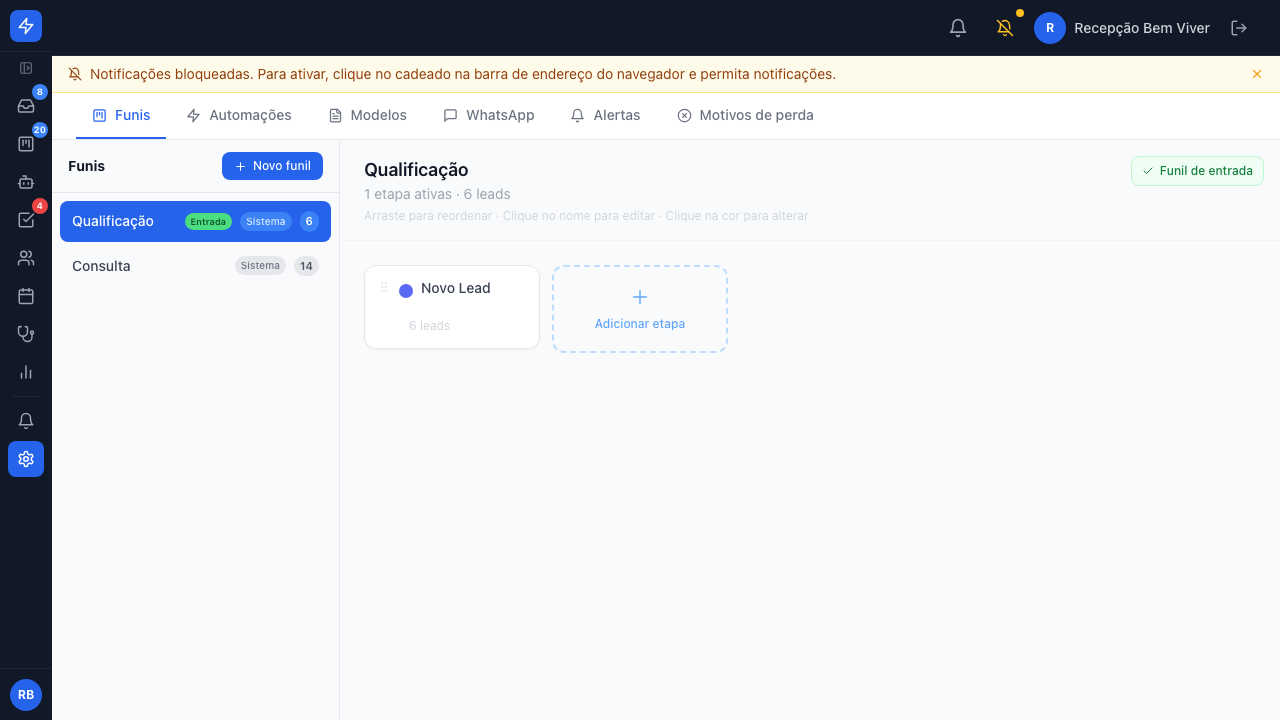Viewport: 1280px width, 720px height.
Task: Click the Recepção Bem Viver user name
Action: point(1142,28)
